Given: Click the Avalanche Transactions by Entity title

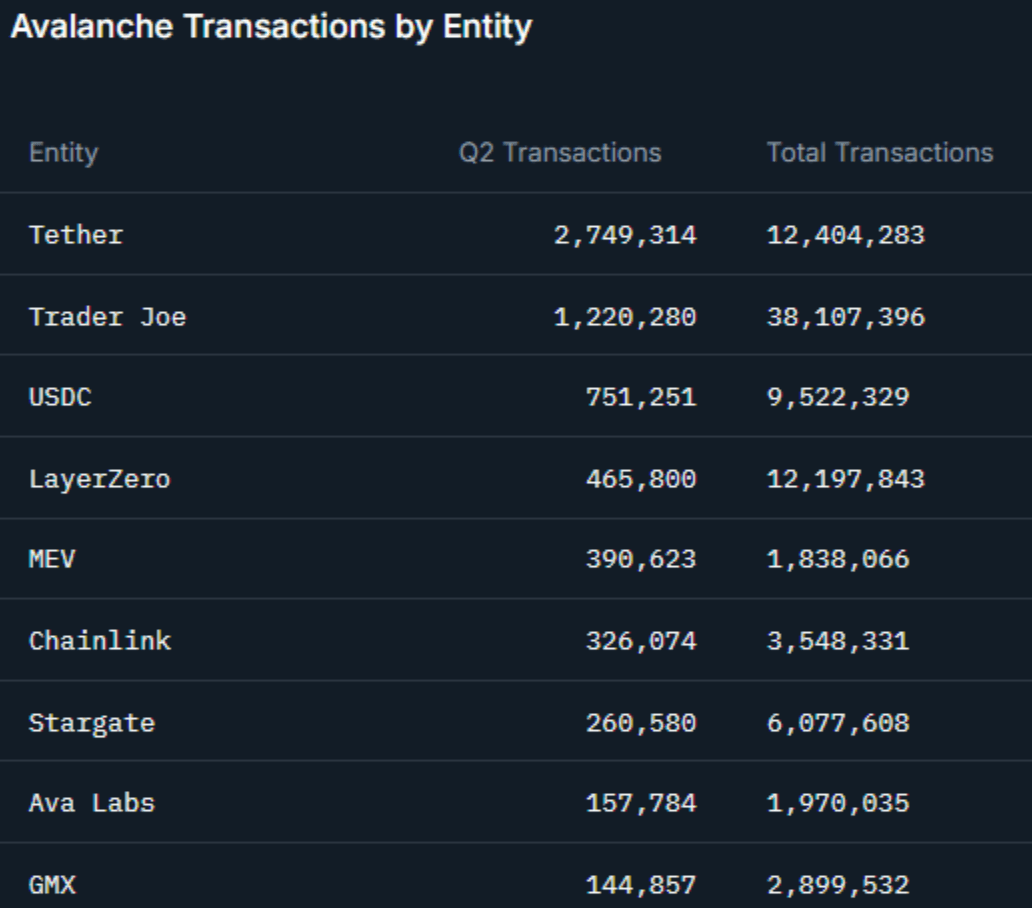Looking at the screenshot, I should [x=271, y=27].
